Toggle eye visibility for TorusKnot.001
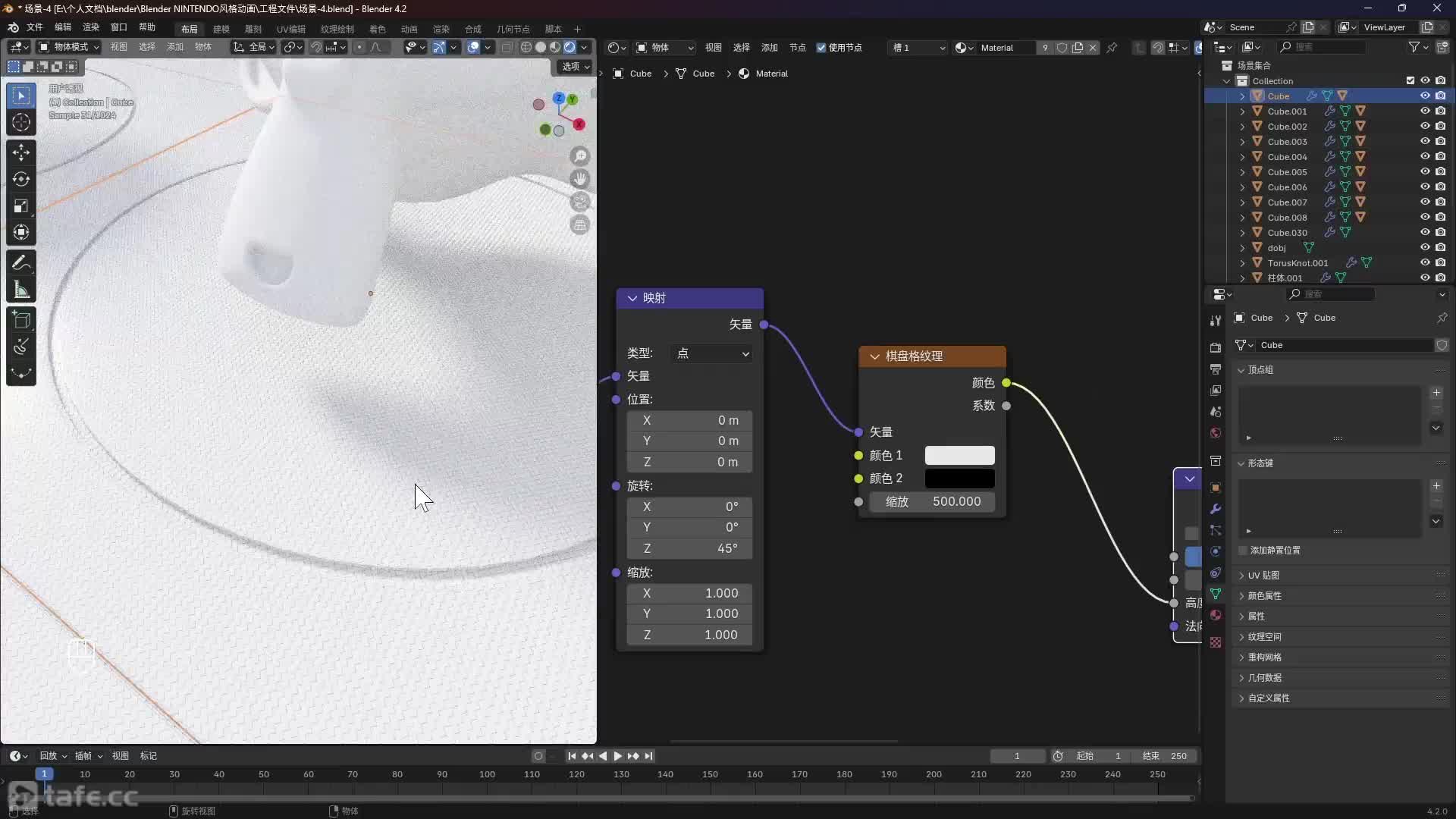This screenshot has height=819, width=1456. tap(1425, 262)
